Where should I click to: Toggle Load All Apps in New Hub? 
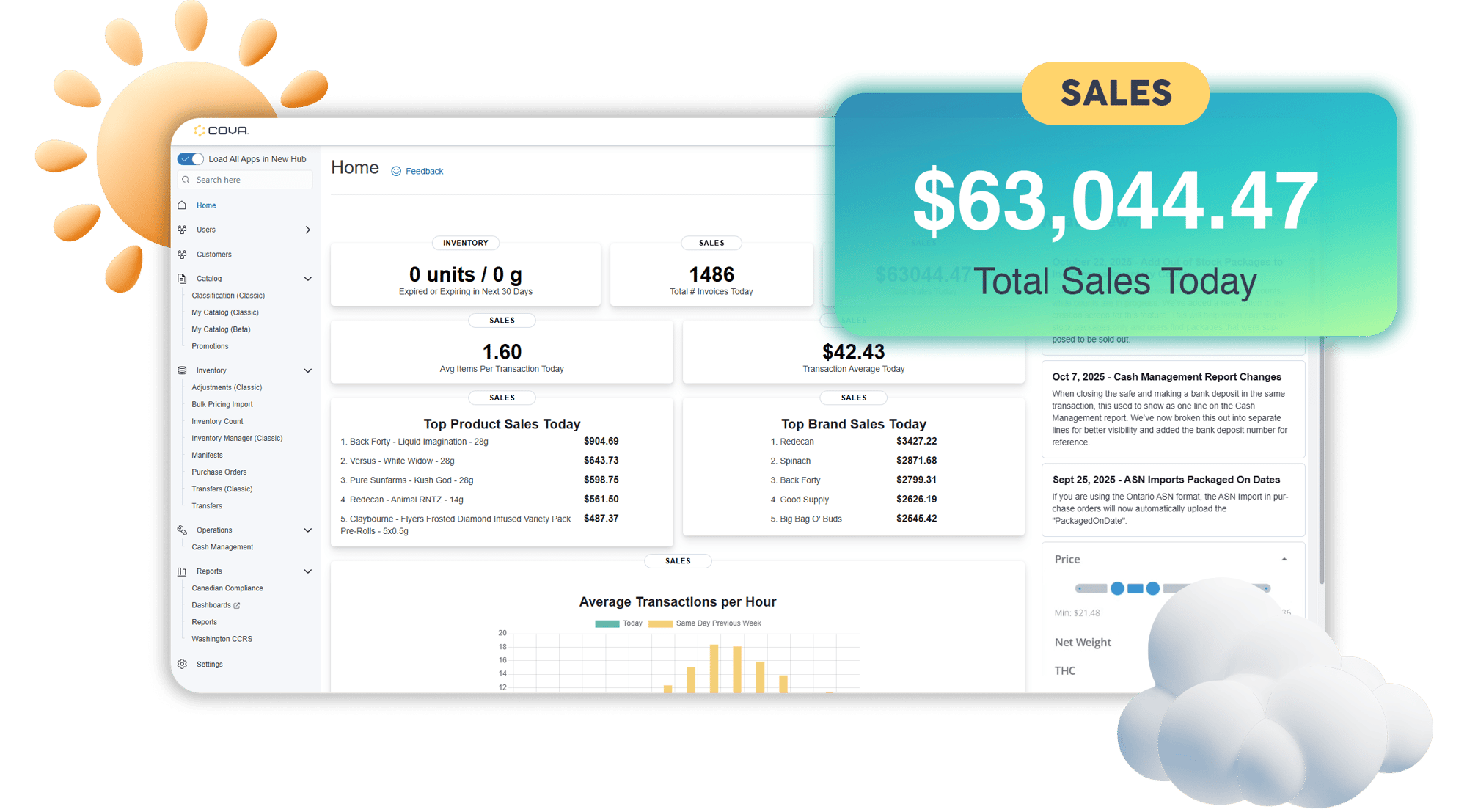[190, 158]
